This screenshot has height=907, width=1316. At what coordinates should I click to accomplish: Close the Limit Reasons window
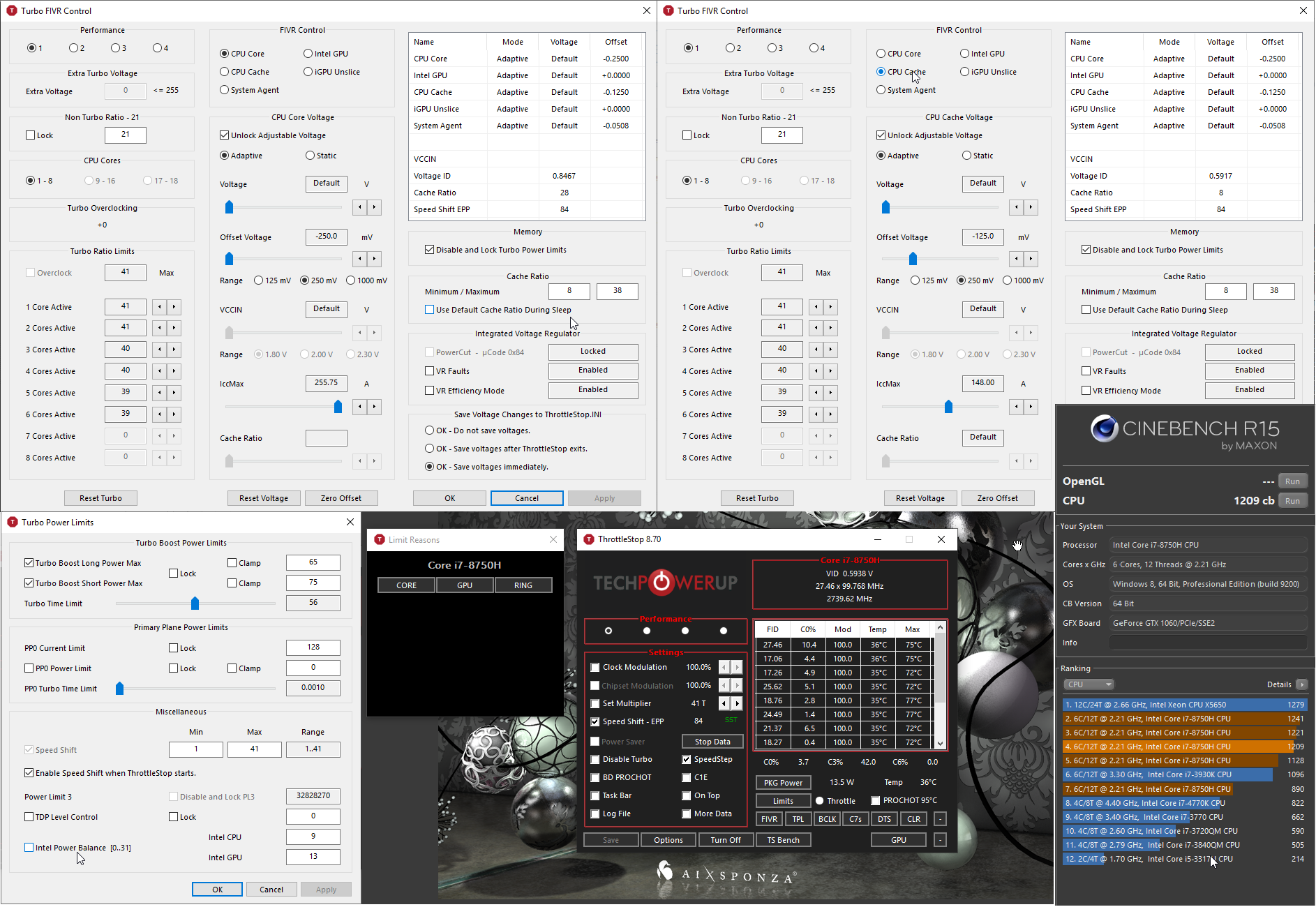pyautogui.click(x=553, y=539)
